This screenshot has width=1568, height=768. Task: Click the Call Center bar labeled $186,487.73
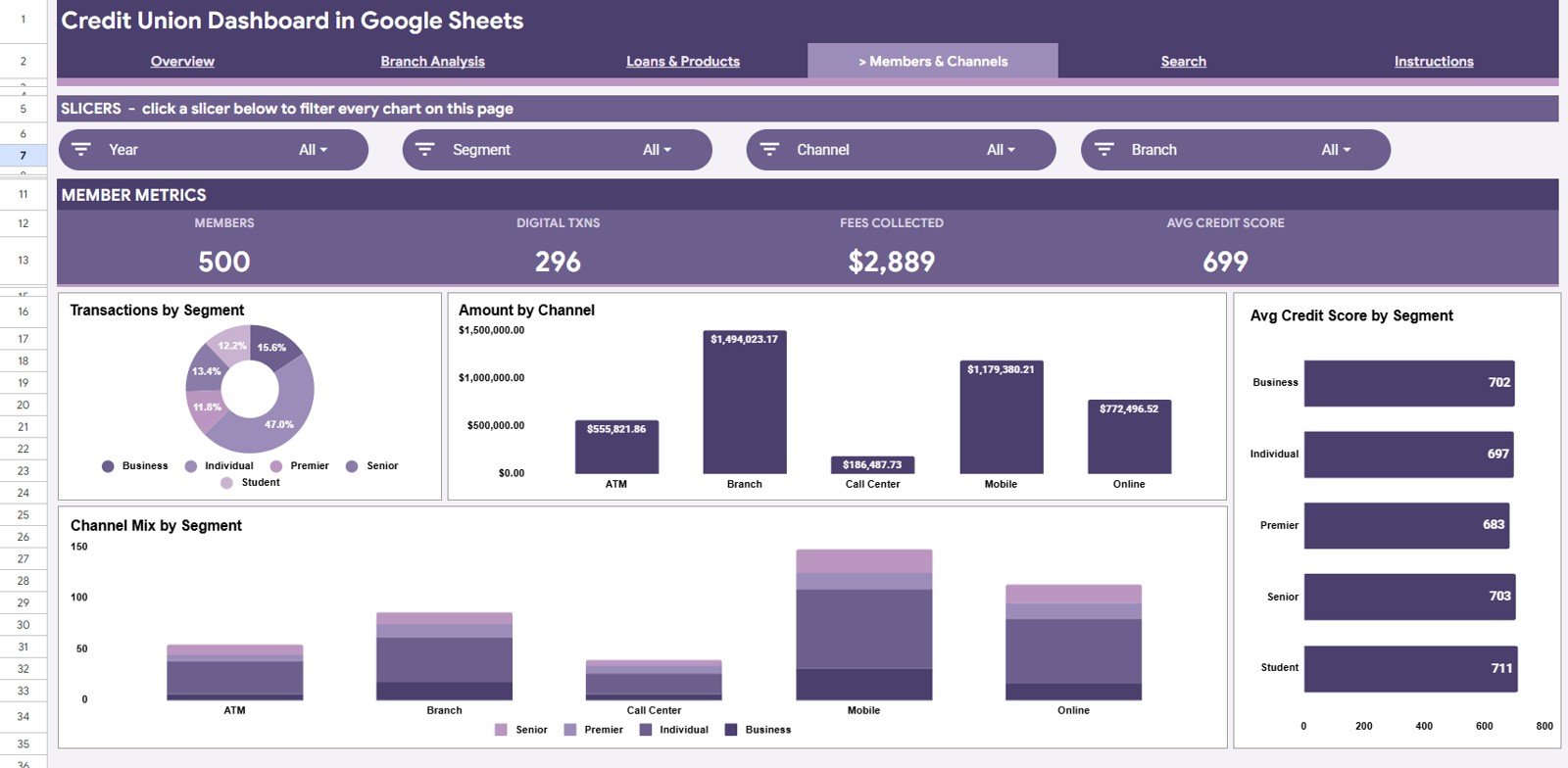pos(872,464)
